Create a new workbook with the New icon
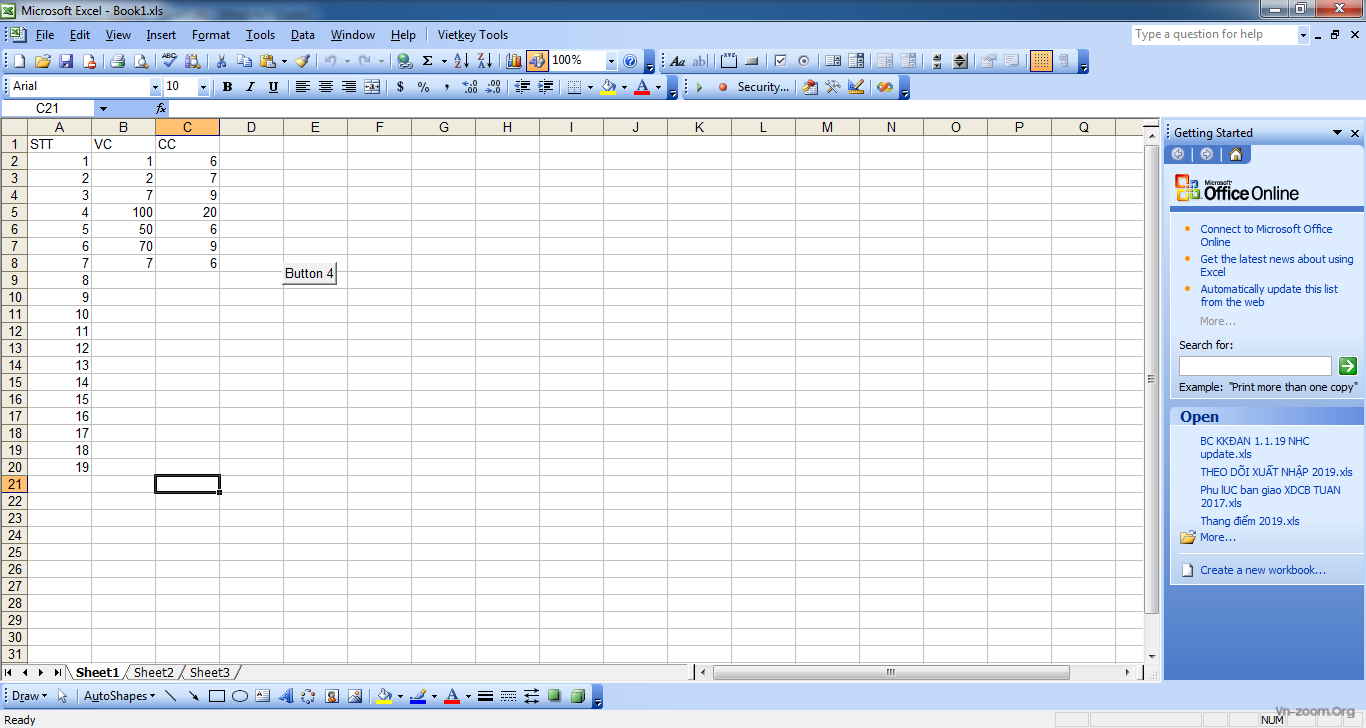 click(x=19, y=61)
